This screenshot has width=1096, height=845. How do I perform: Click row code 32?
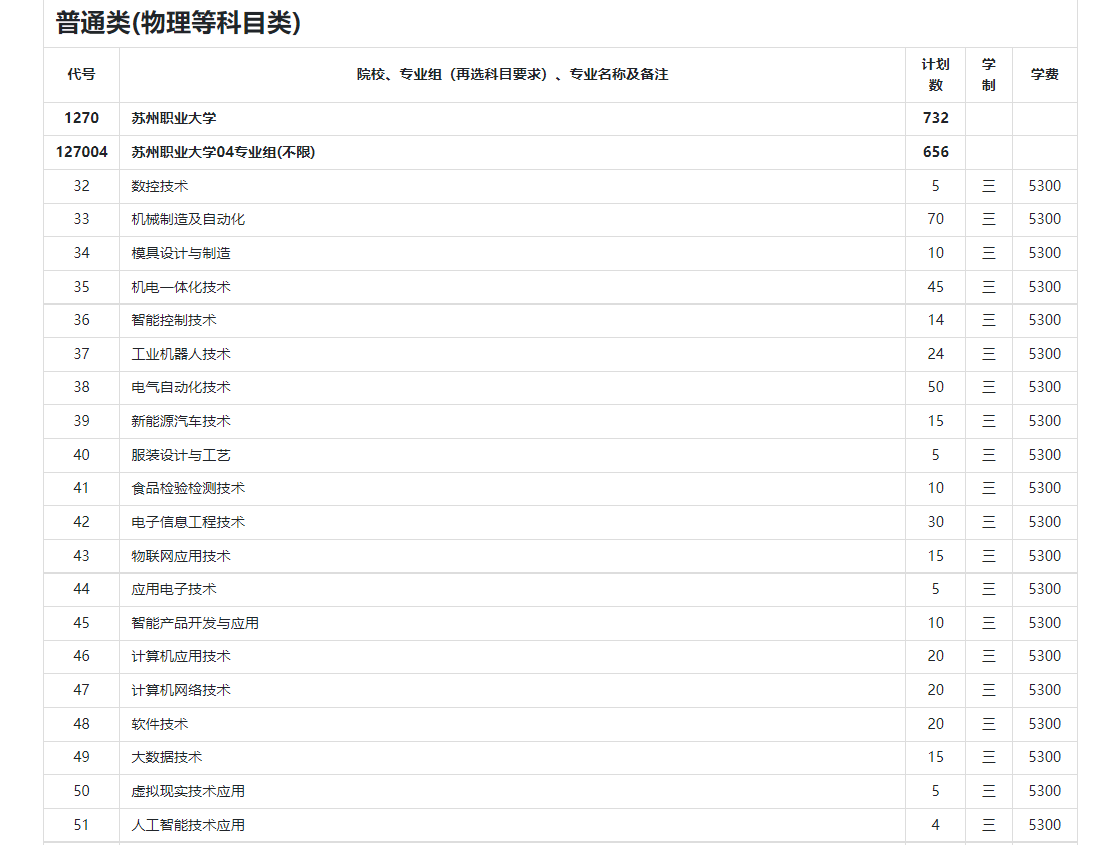point(81,186)
